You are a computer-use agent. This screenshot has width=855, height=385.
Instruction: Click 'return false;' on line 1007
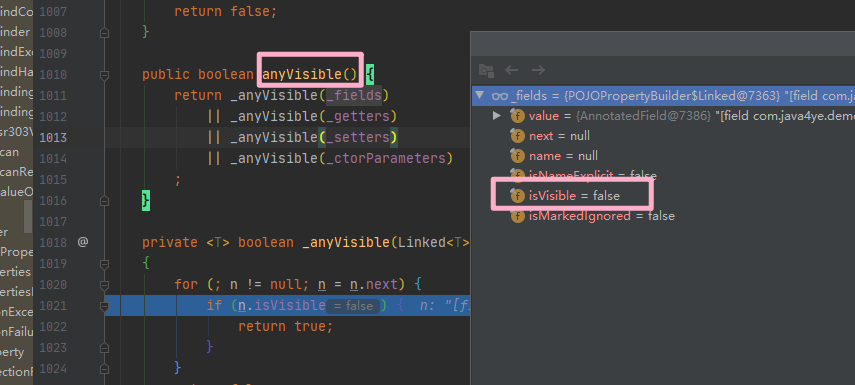(x=226, y=11)
